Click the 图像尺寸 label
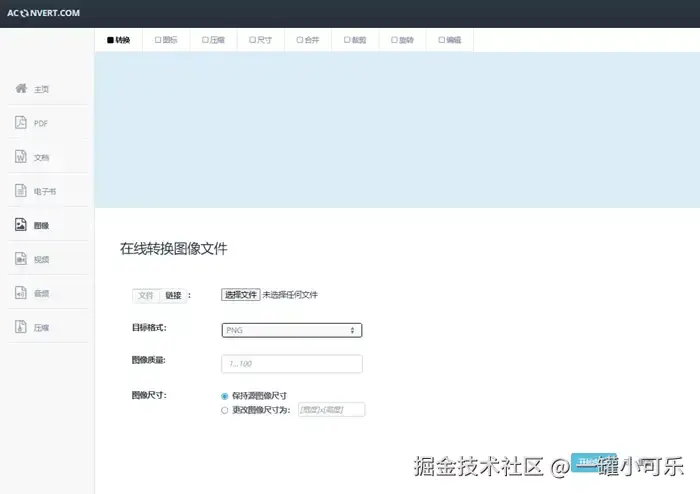Viewport: 700px width, 494px height. pos(149,395)
